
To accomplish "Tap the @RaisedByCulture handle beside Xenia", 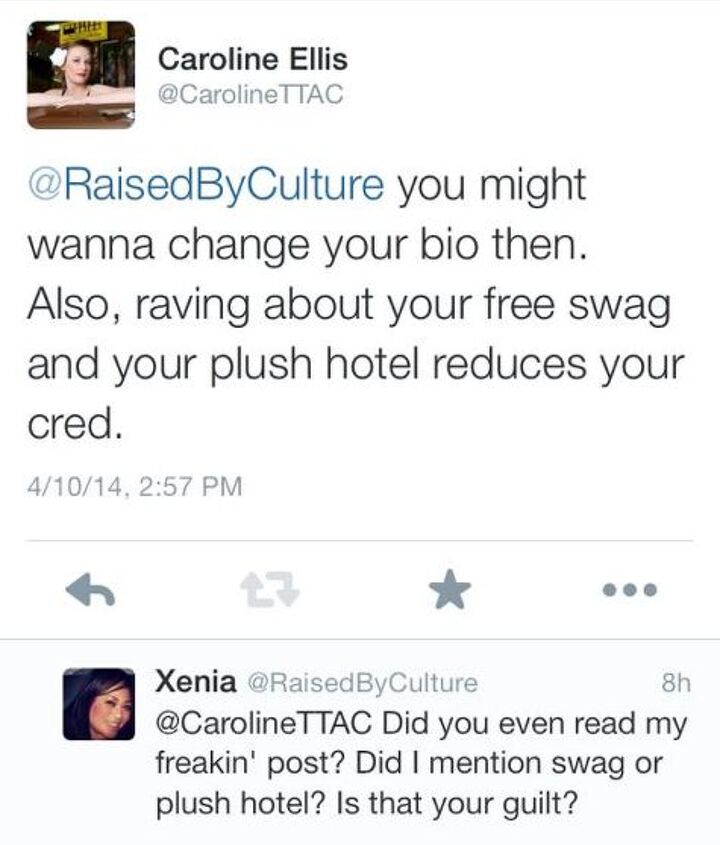I will click(x=361, y=684).
